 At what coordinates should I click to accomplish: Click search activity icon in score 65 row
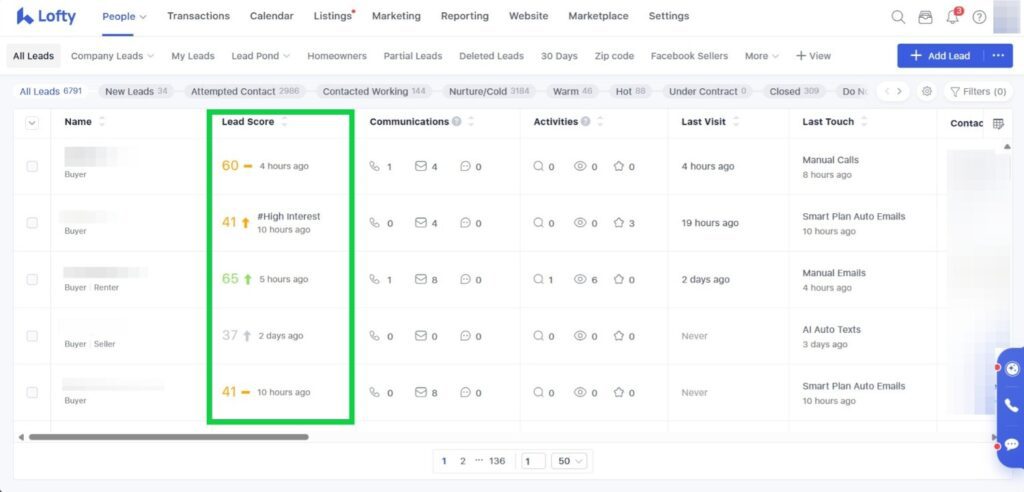[539, 279]
